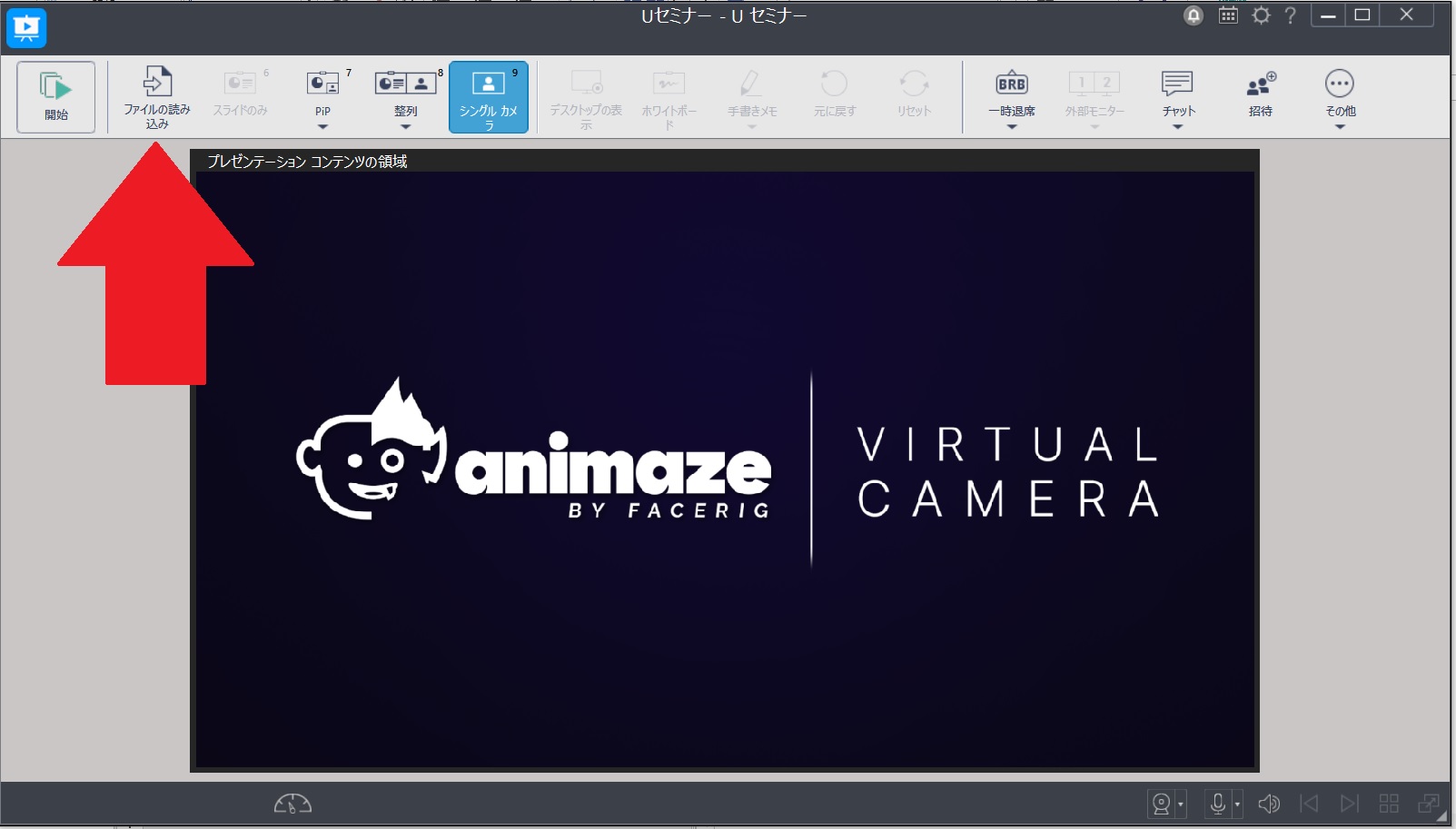
Task: Click the help question mark icon
Action: click(1290, 15)
